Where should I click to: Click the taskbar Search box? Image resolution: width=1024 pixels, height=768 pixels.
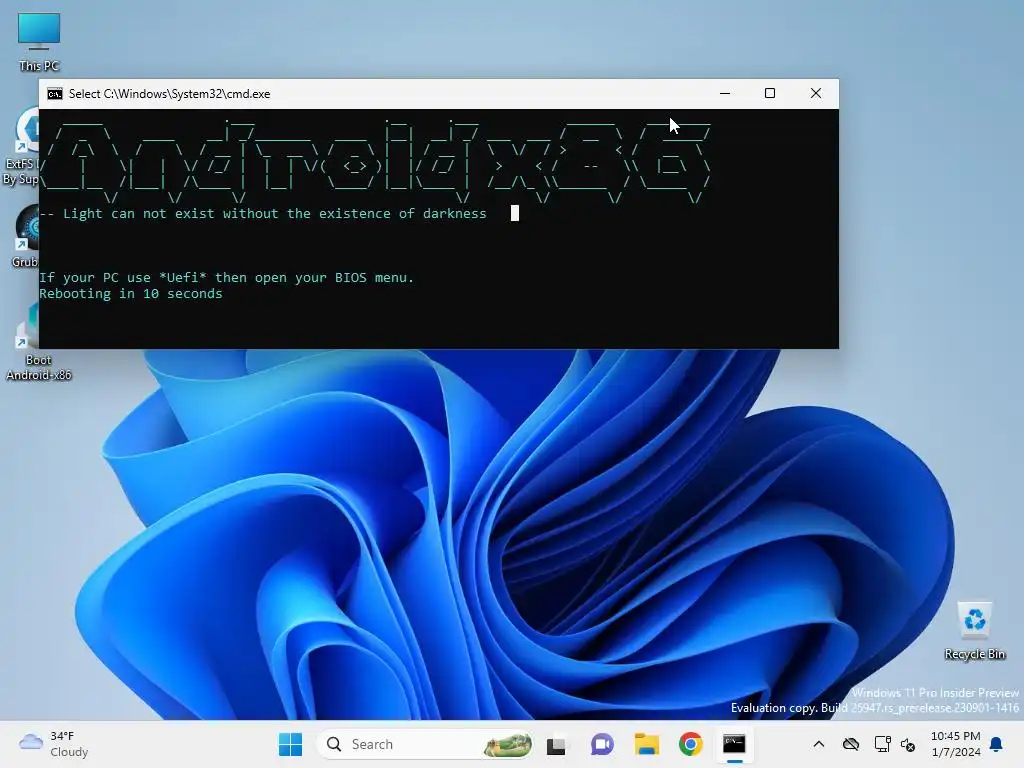click(x=424, y=744)
